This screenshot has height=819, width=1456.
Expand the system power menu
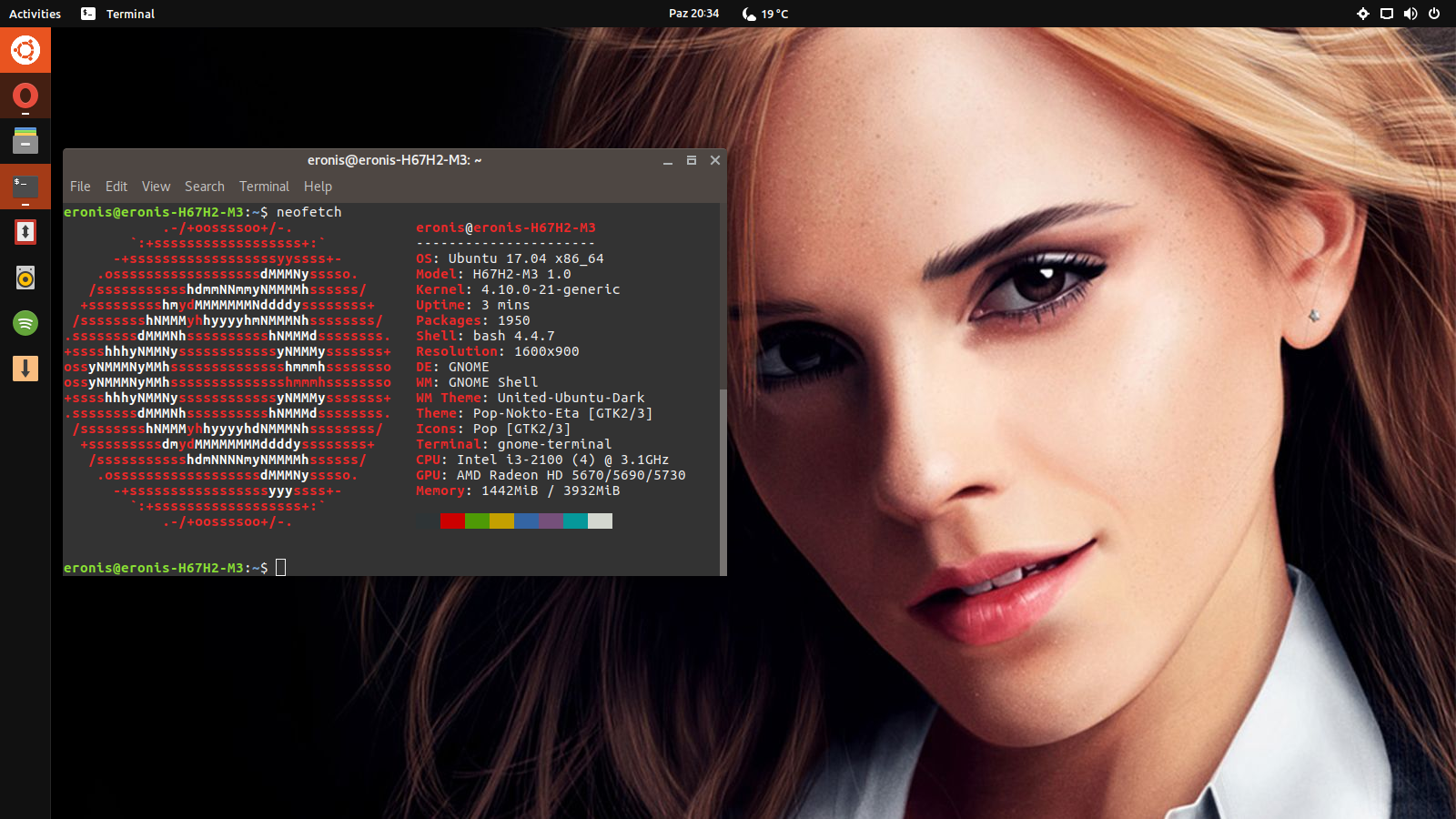[1434, 14]
